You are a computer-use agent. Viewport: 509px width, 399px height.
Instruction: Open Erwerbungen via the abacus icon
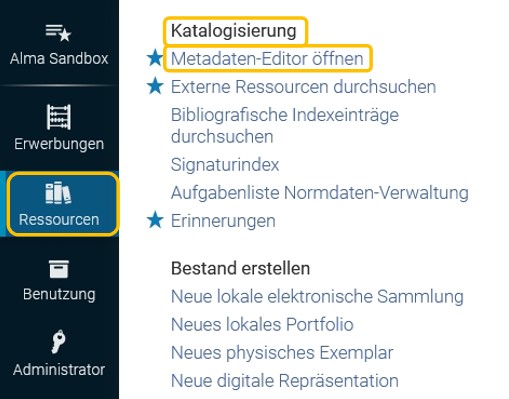coord(59,117)
